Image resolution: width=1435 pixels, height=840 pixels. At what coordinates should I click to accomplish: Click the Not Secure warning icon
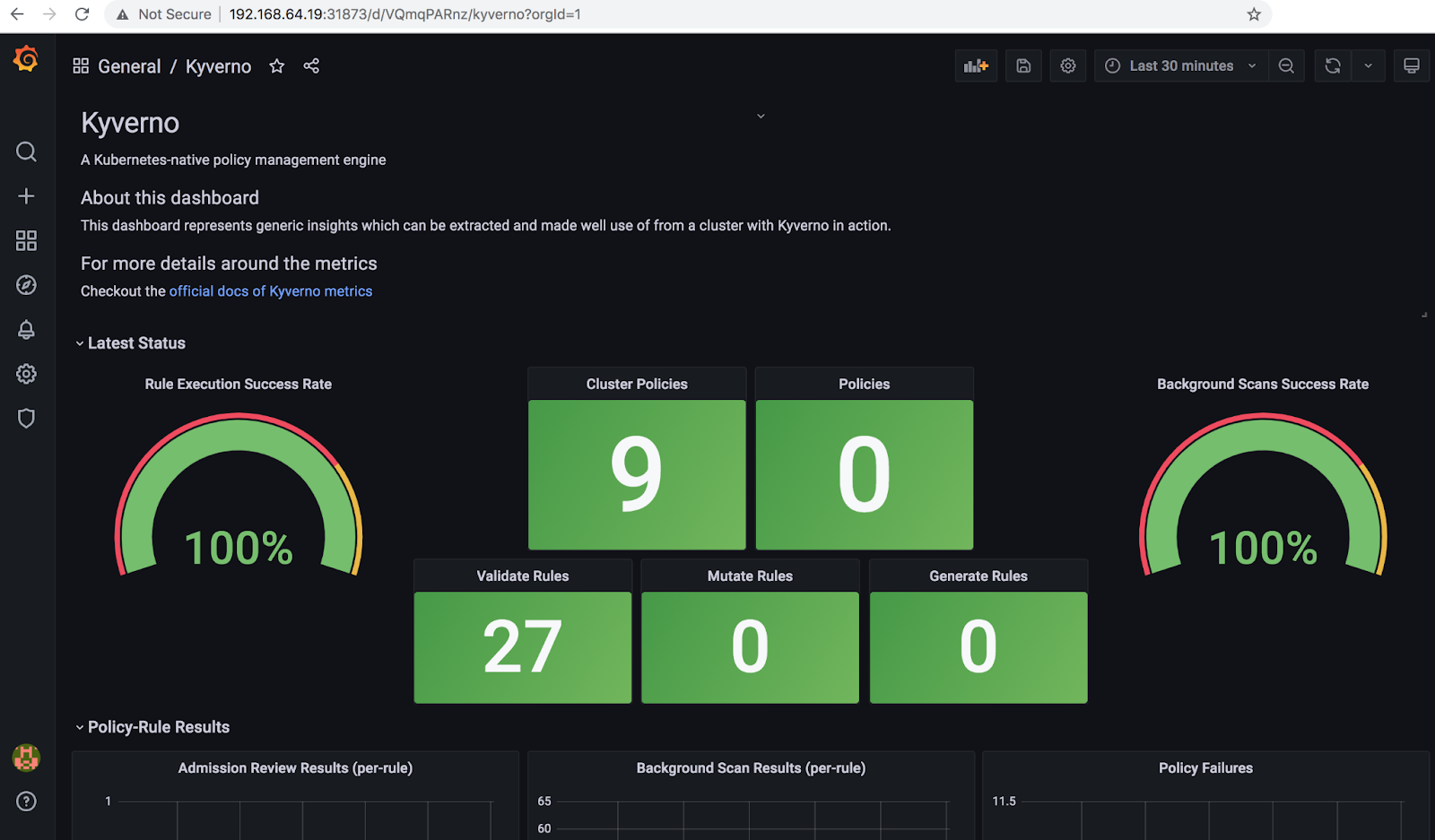pos(123,14)
